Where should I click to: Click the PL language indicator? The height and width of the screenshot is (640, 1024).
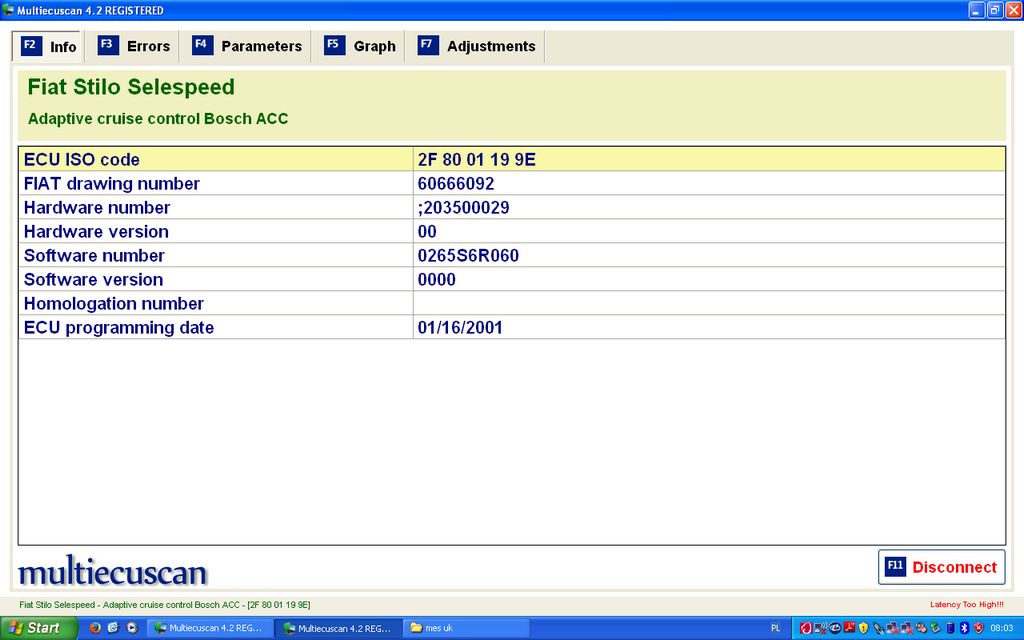pos(775,628)
